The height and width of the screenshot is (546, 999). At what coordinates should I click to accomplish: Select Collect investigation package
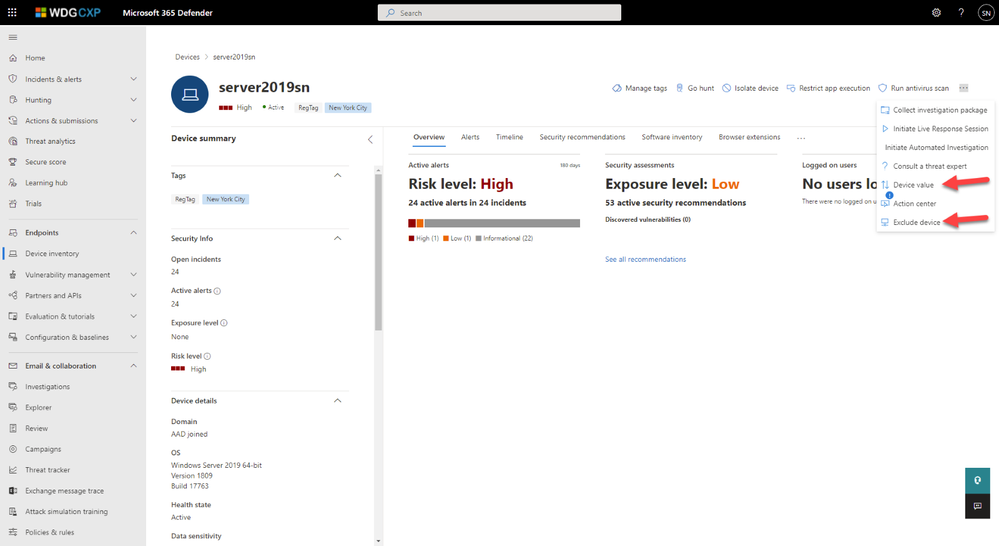point(935,110)
